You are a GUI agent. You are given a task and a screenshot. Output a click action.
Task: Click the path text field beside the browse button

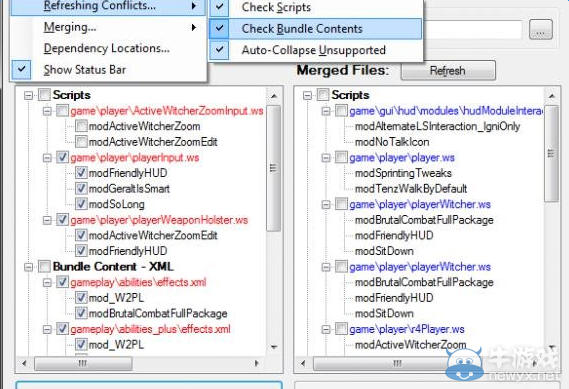(472, 29)
